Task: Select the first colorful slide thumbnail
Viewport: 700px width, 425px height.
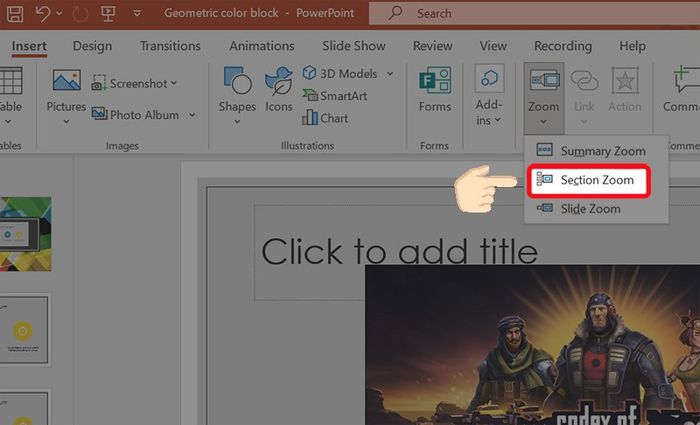Action: tap(25, 234)
